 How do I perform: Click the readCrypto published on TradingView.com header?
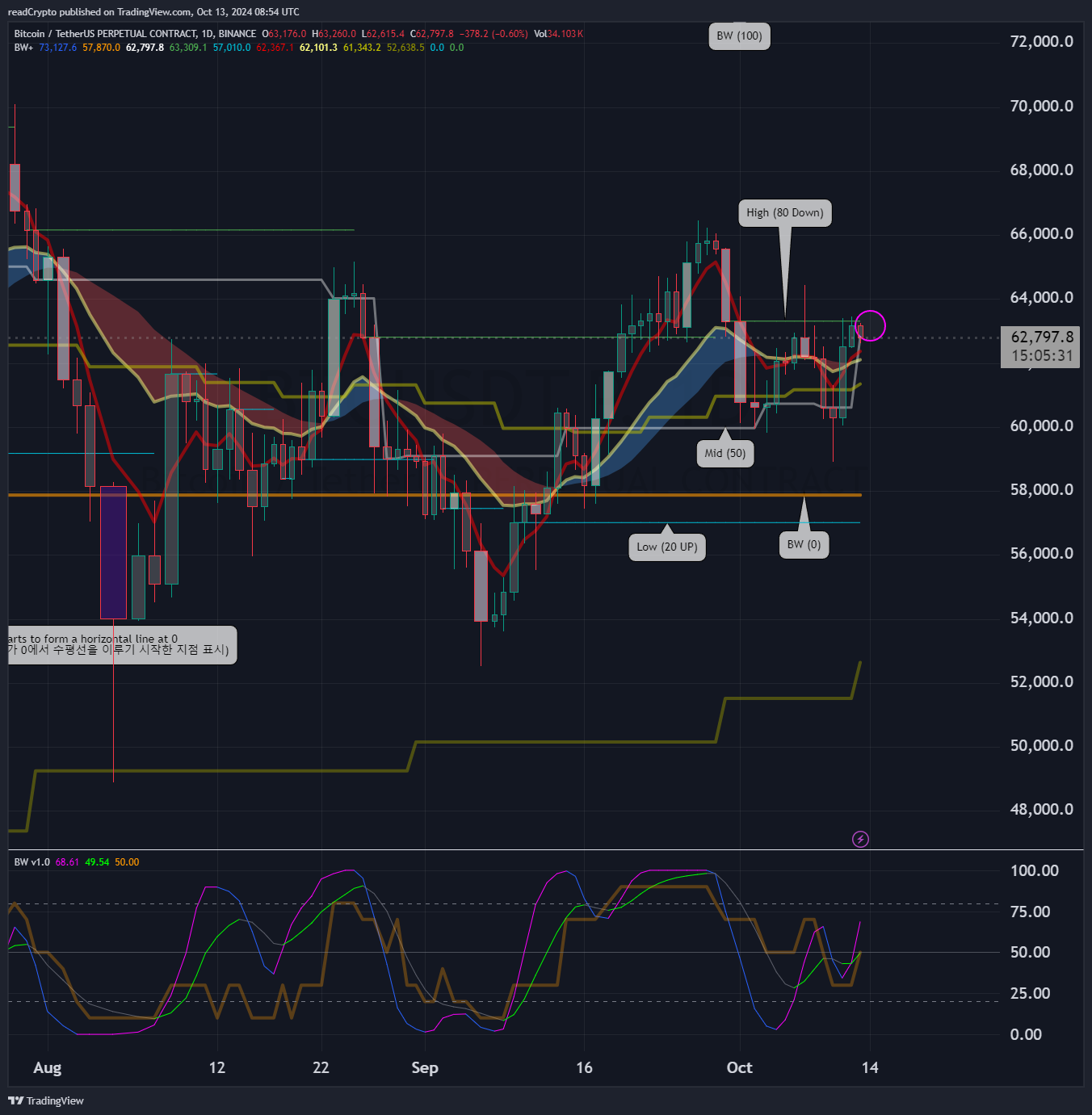click(x=153, y=12)
